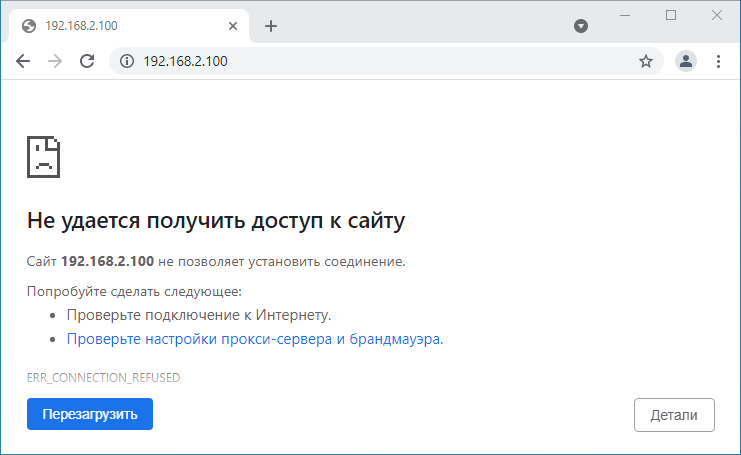Image resolution: width=741 pixels, height=455 pixels.
Task: Minimize the browser window
Action: click(625, 16)
